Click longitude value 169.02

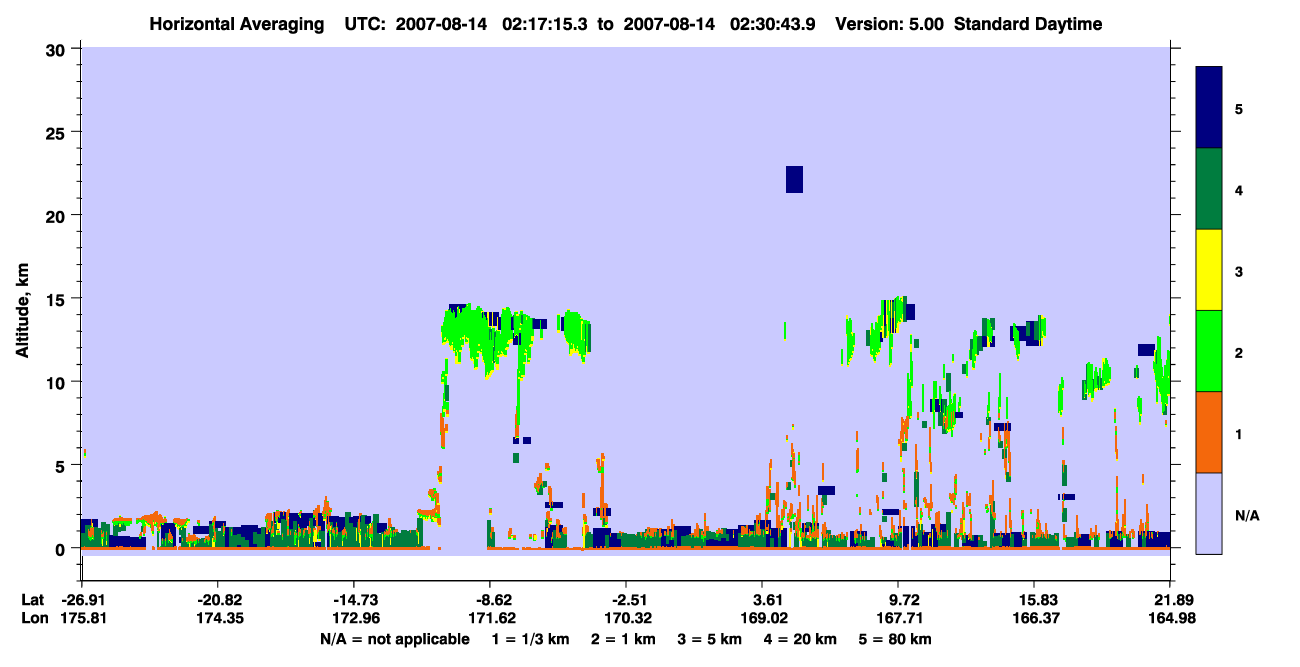[x=763, y=618]
